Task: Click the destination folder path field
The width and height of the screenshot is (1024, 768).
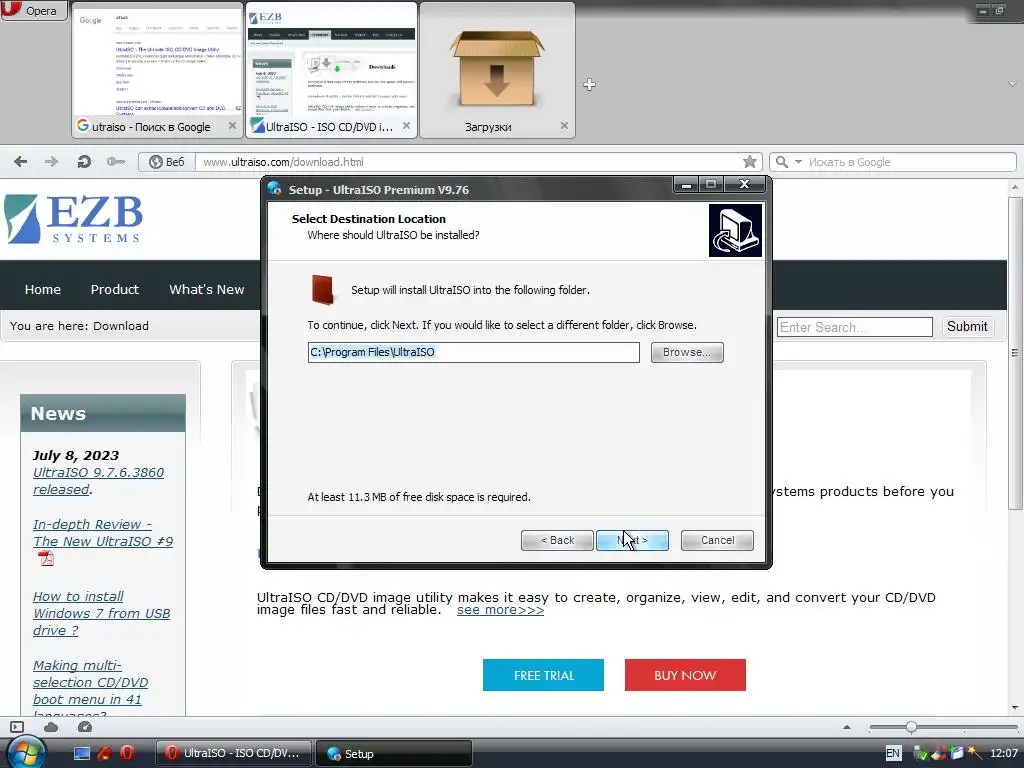Action: (473, 352)
